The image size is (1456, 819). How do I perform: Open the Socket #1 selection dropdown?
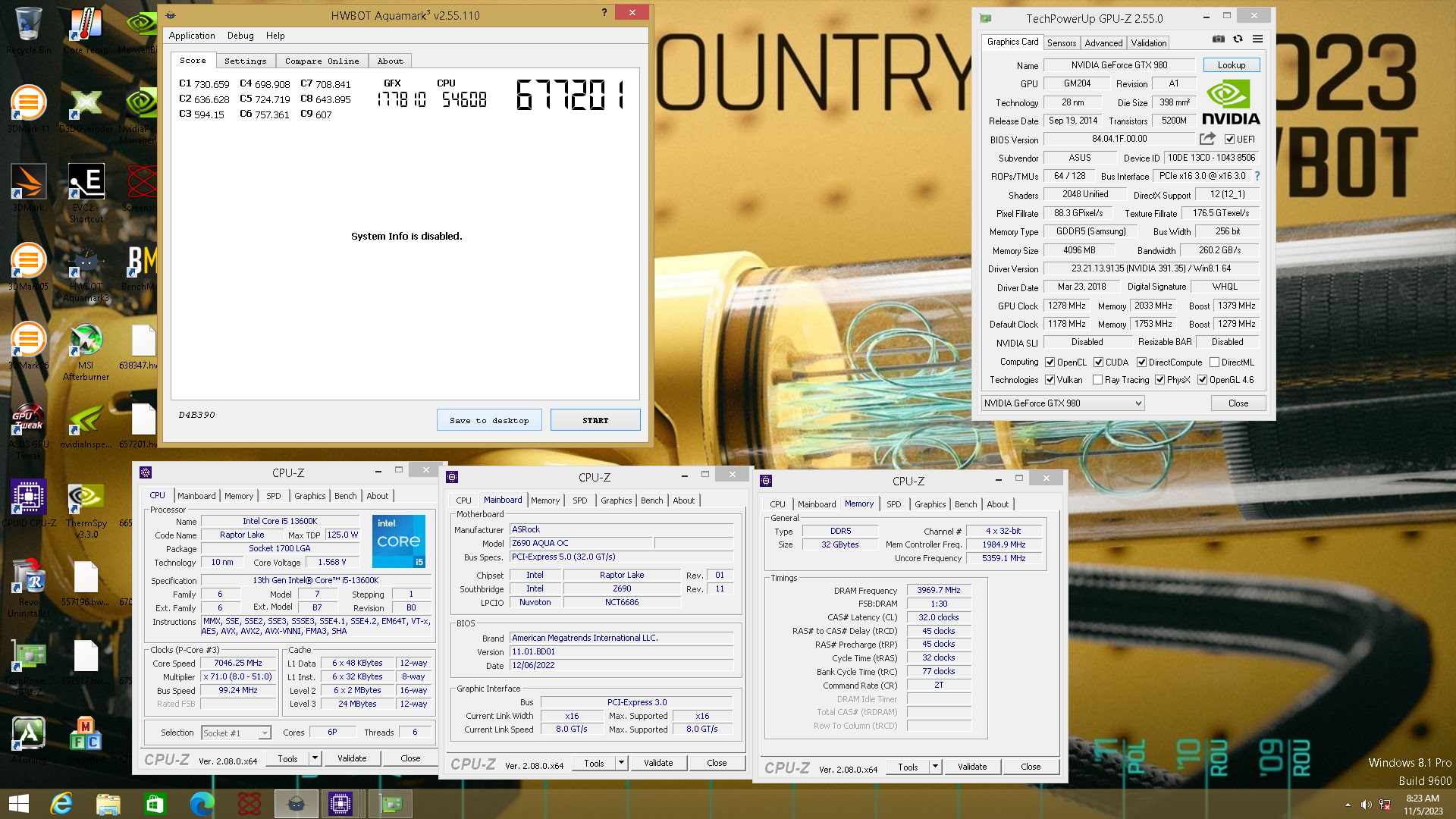[x=236, y=733]
